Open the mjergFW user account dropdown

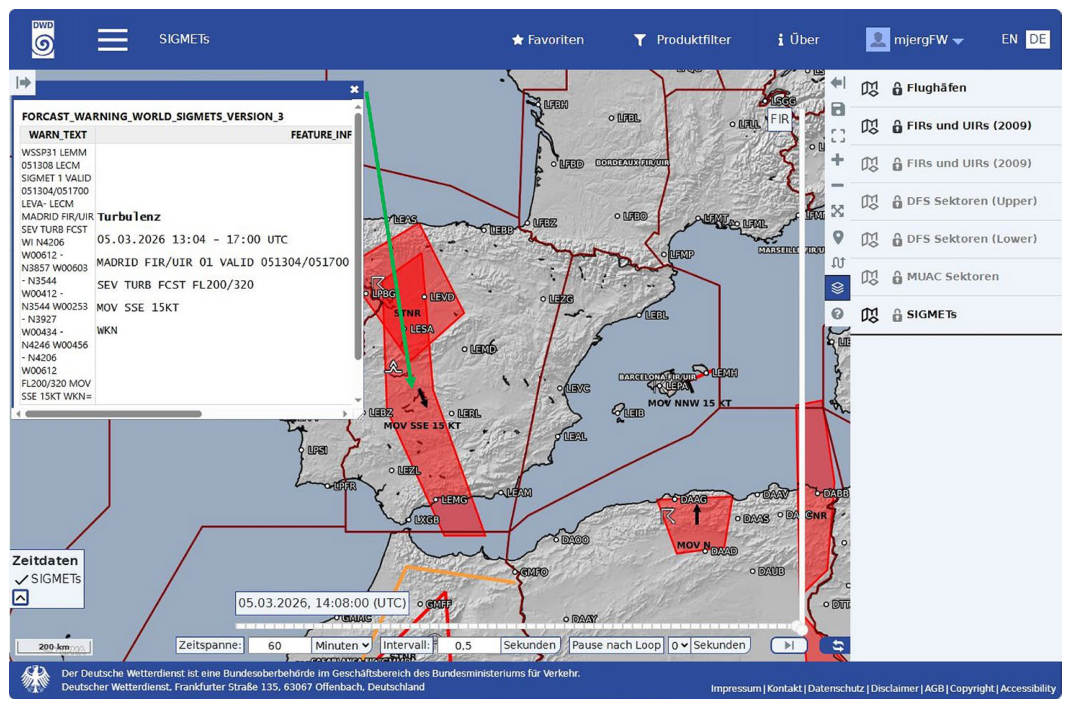click(914, 40)
